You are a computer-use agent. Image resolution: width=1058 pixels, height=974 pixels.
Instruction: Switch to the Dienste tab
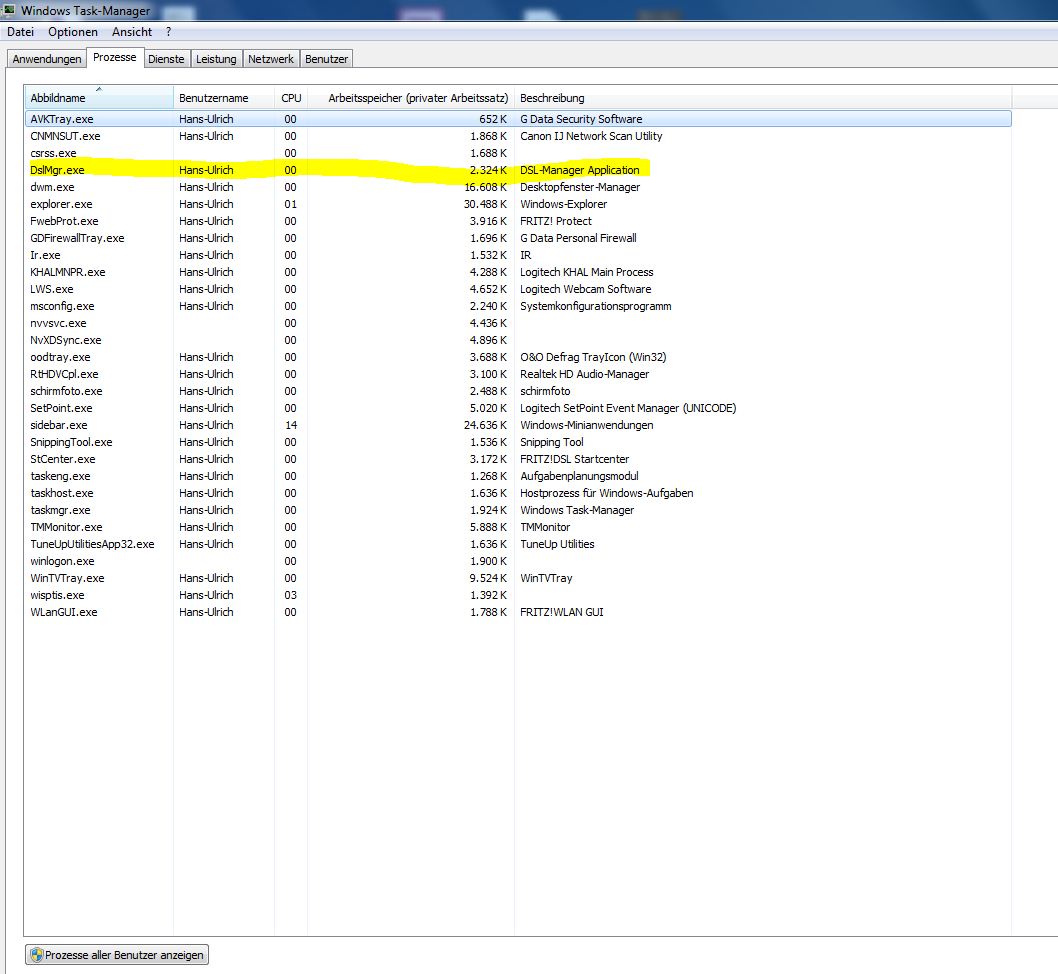coord(166,59)
